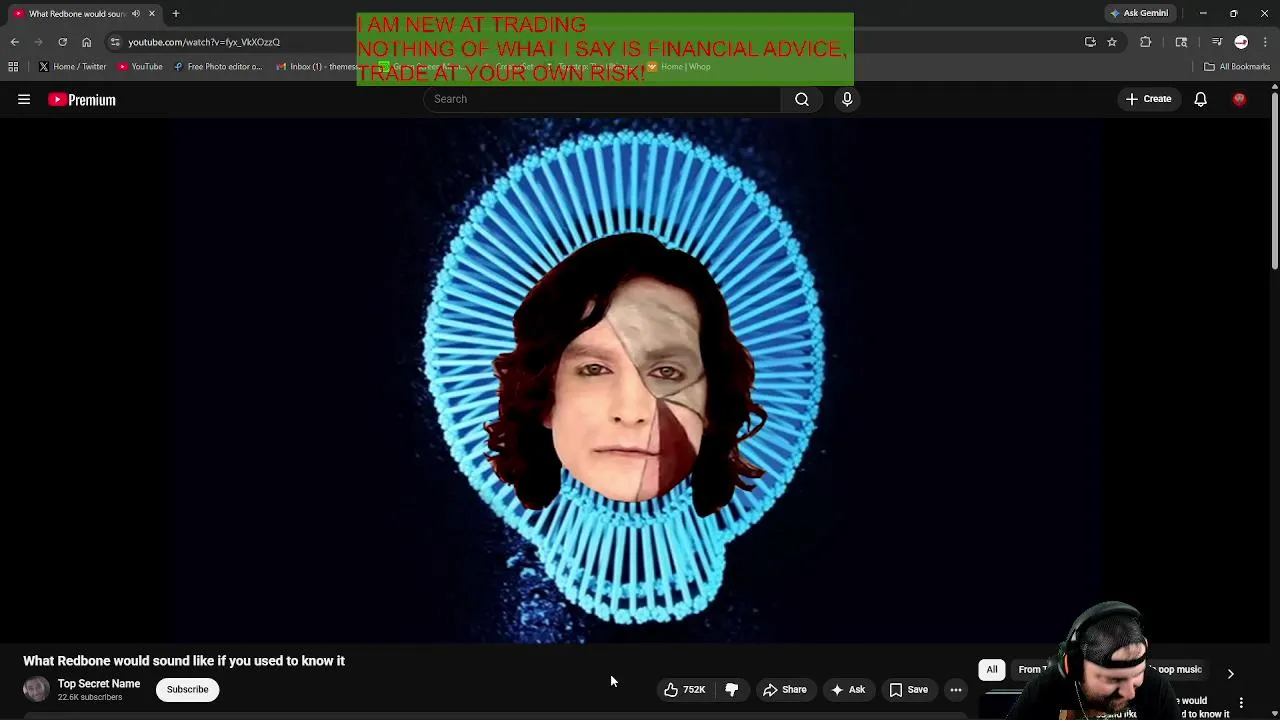Open All Bookmarks folder
Viewport: 1280px width, 720px height.
click(x=1237, y=67)
